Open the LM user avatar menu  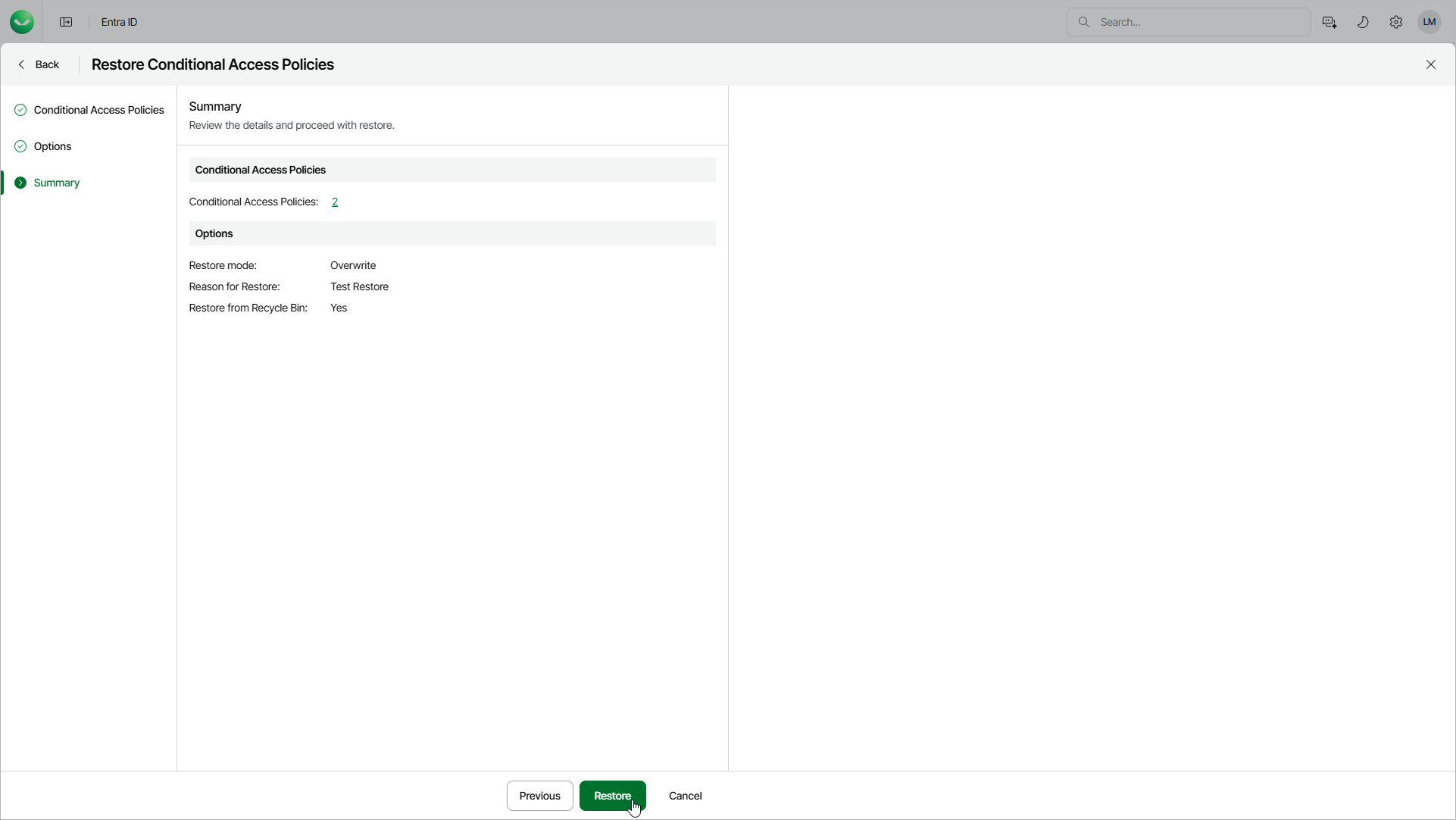(1429, 22)
